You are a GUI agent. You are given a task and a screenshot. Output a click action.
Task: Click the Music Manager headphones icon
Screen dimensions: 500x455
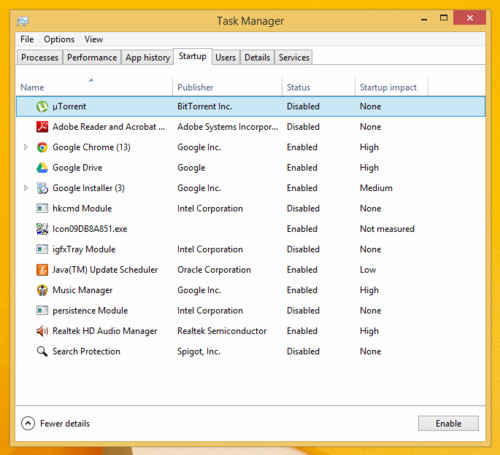click(x=42, y=290)
